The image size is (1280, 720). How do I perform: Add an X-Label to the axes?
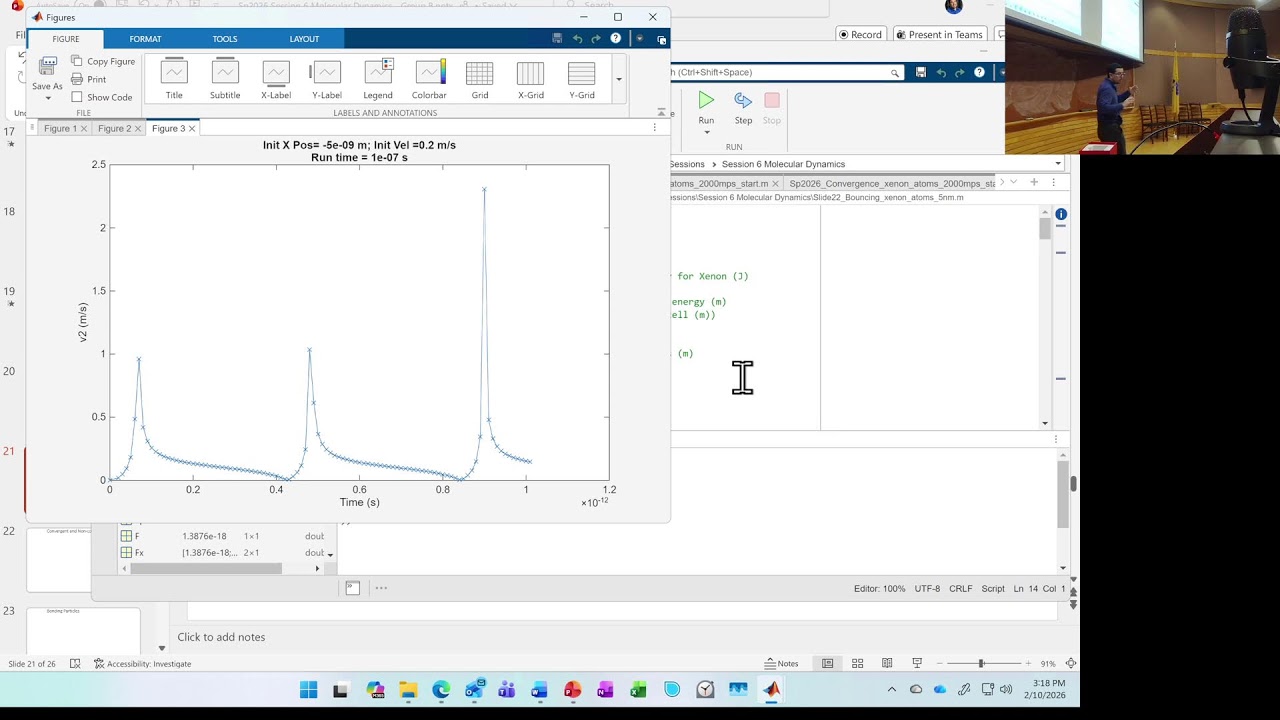tap(276, 79)
